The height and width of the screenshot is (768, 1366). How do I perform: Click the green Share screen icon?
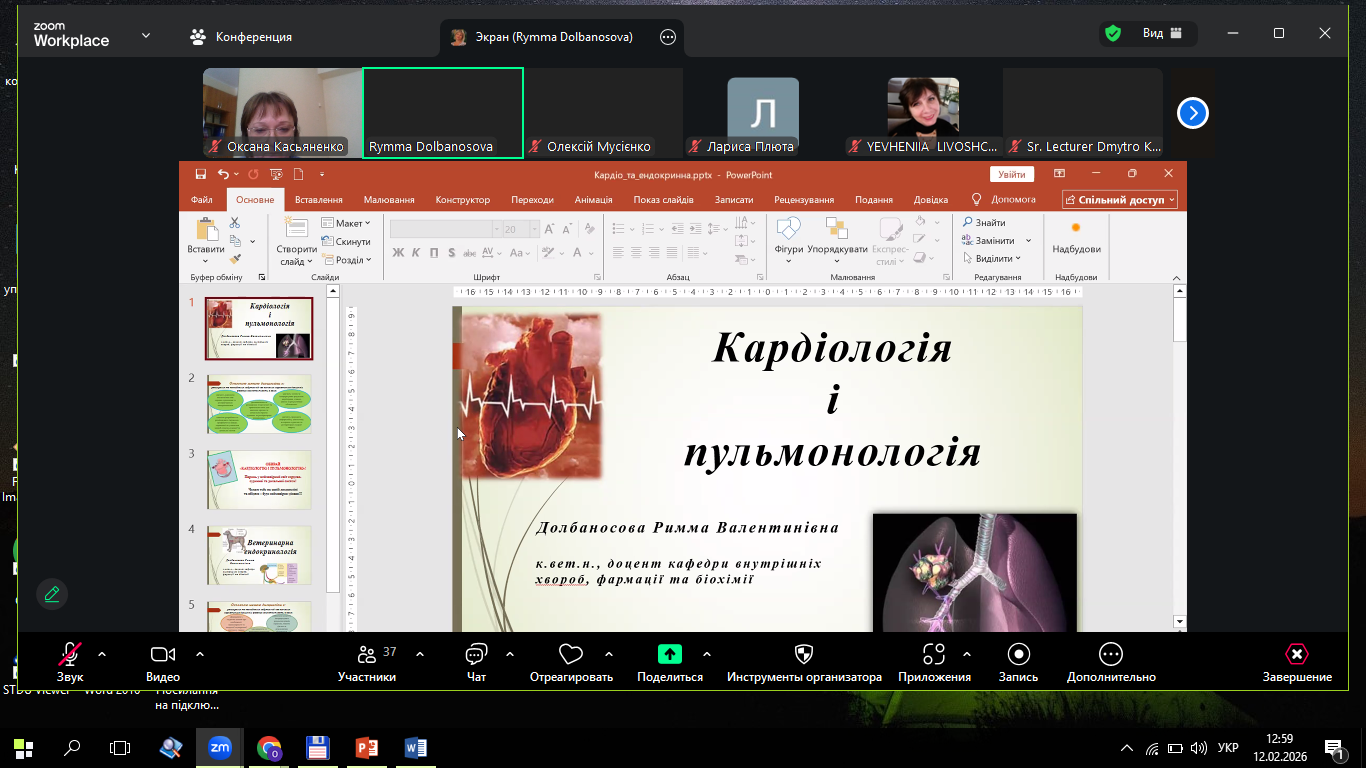pos(669,654)
